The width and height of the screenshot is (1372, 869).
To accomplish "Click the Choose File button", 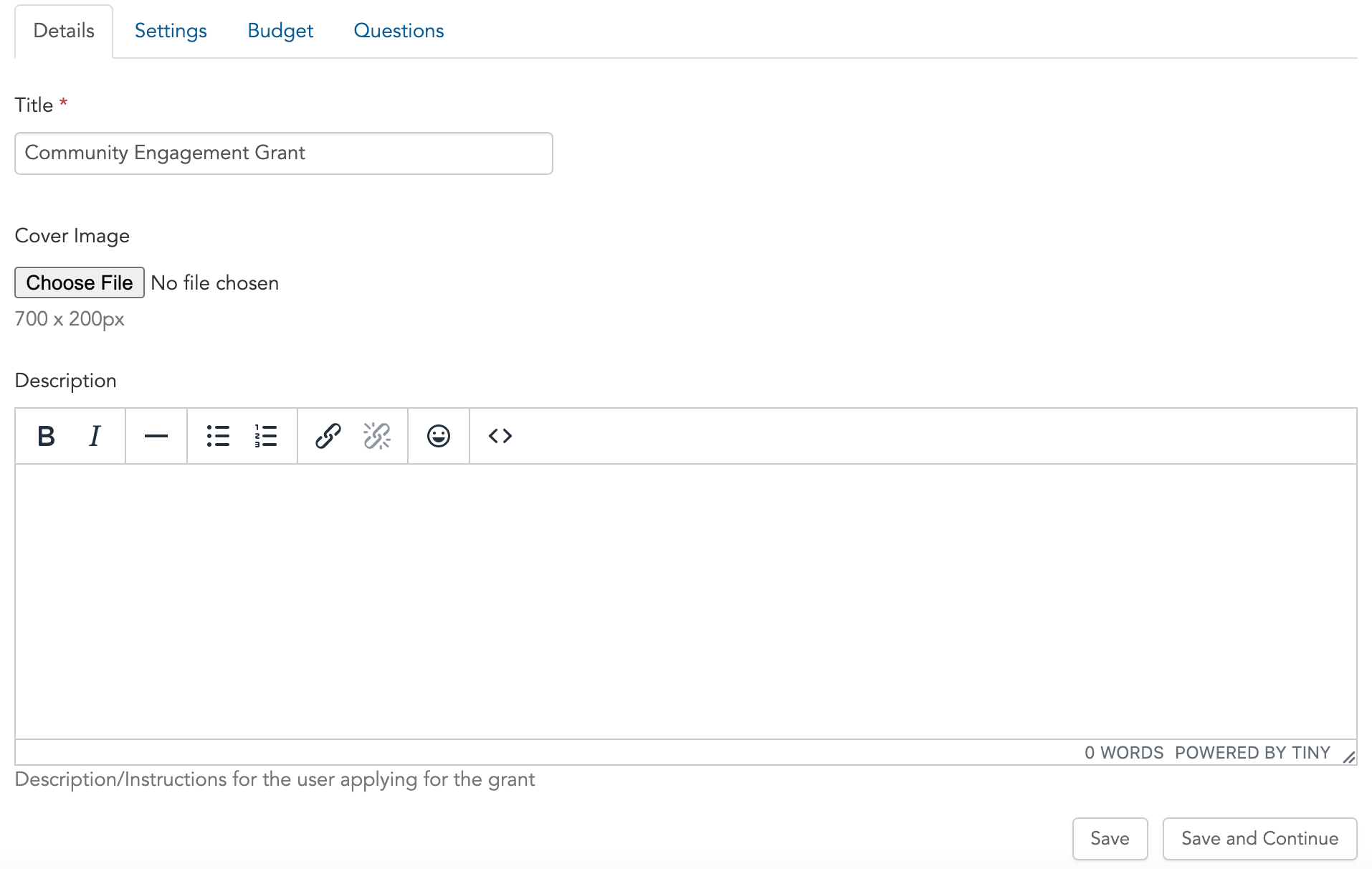I will [x=80, y=282].
